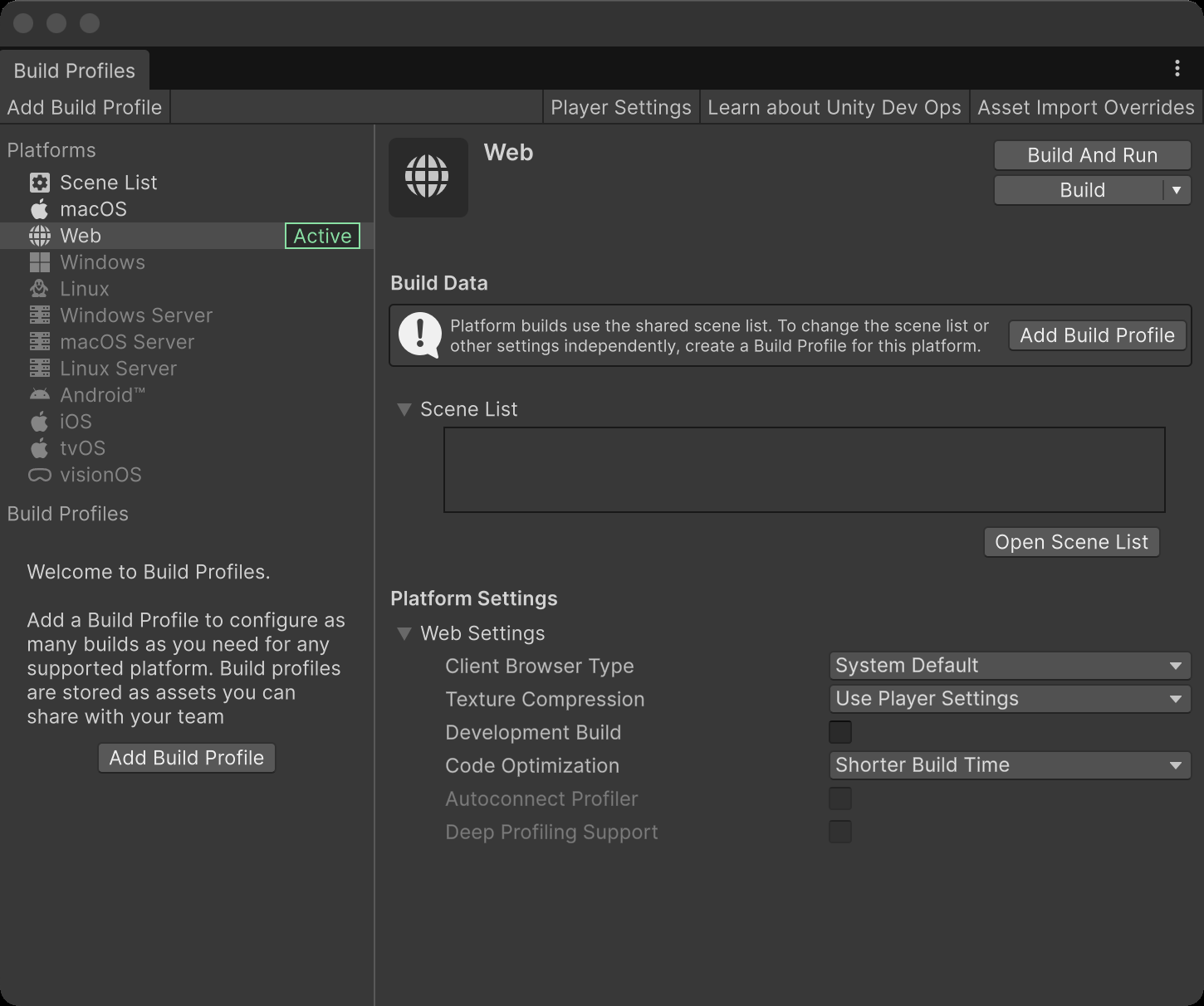Open the Client Browser Type dropdown
Screen dimensions: 1204x1006
tap(1010, 666)
